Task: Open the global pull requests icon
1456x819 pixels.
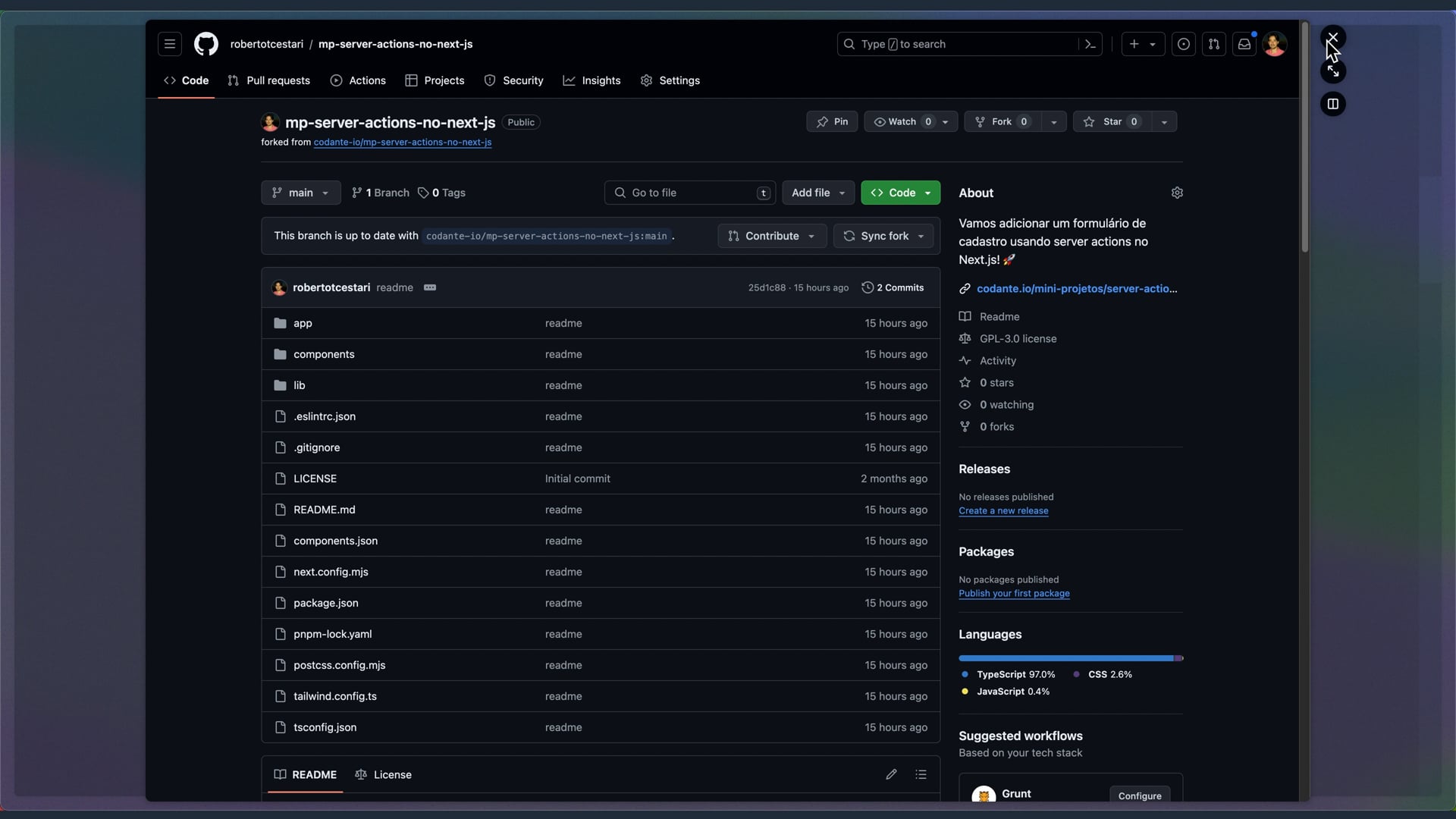Action: click(1214, 44)
